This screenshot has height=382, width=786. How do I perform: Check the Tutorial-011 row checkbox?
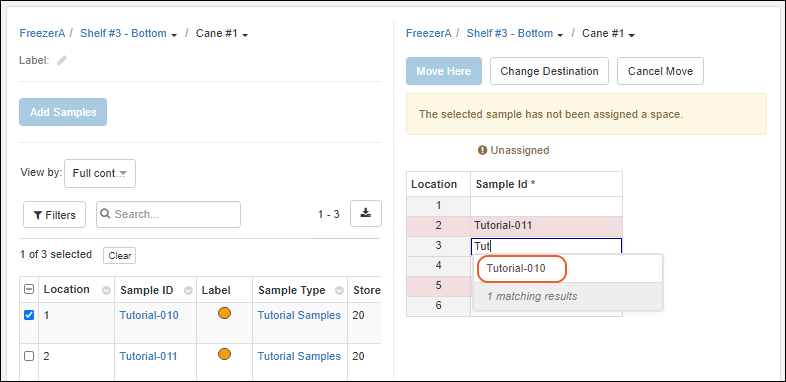coord(29,356)
